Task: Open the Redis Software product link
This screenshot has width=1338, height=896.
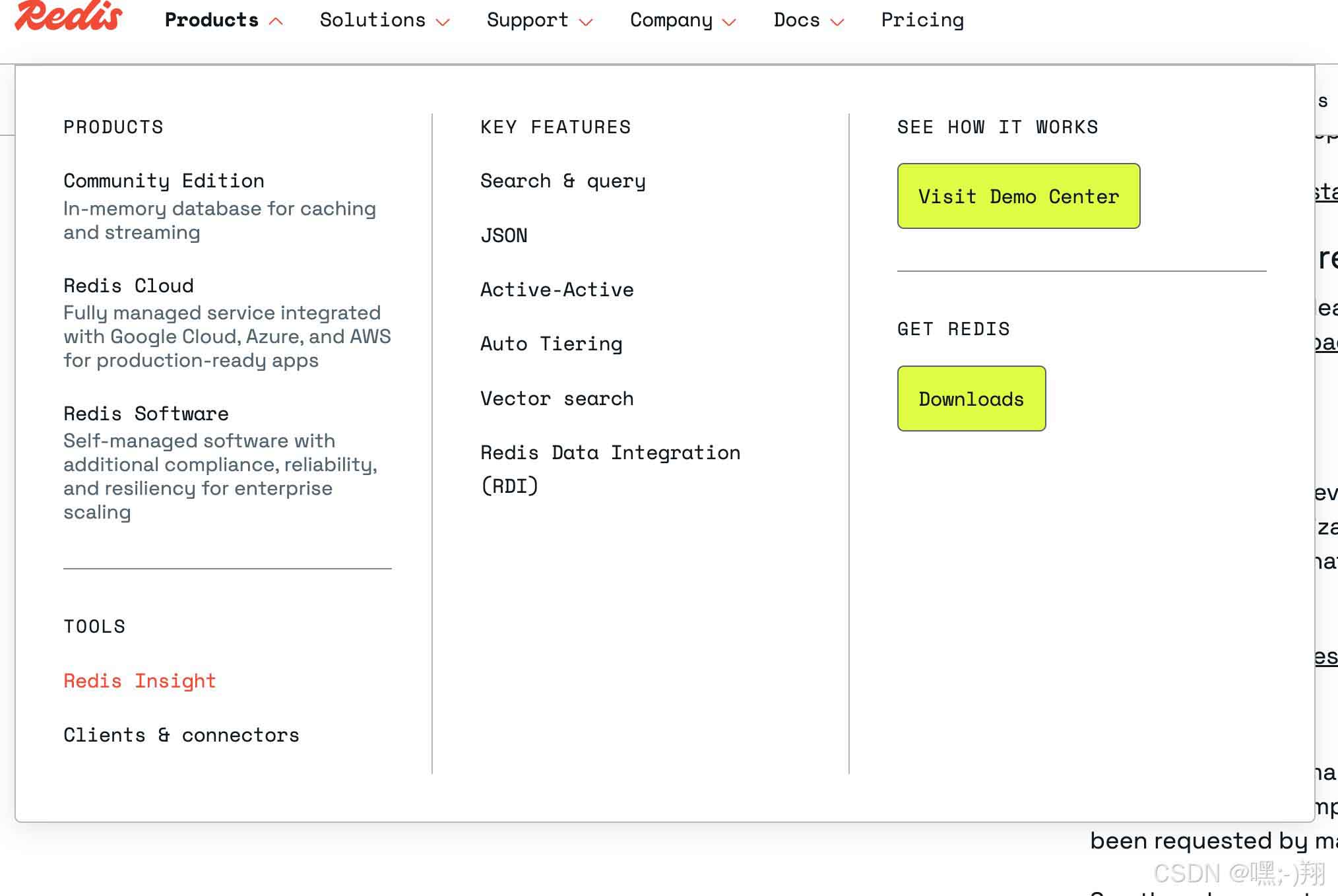Action: (x=146, y=414)
